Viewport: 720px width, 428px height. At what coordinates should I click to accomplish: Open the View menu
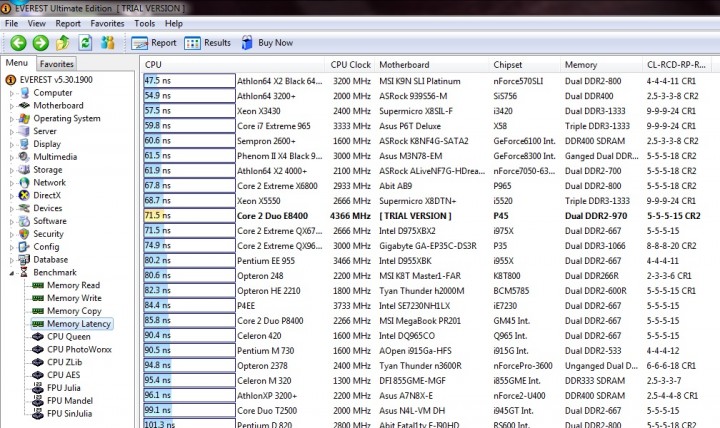[x=36, y=23]
